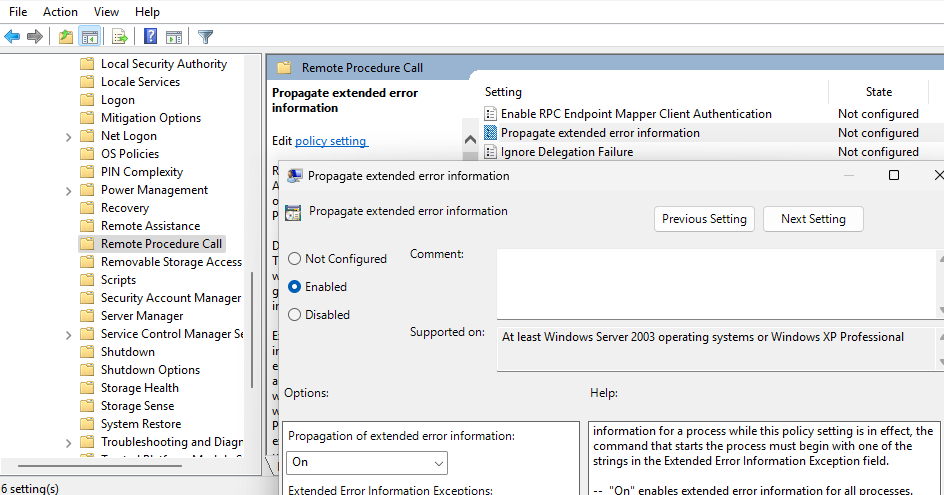This screenshot has height=495, width=944.
Task: Select the Mitigation Options tree item
Action: (151, 118)
